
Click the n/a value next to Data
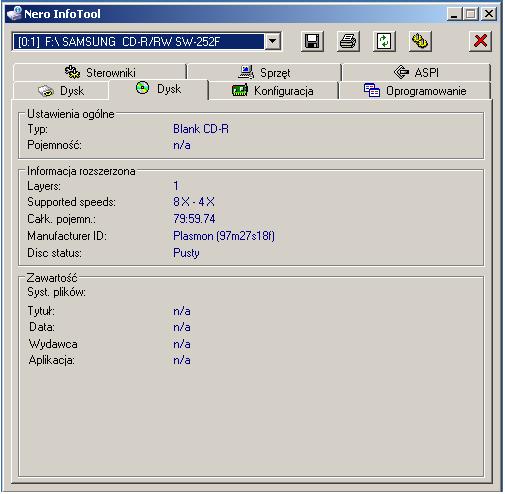182,327
